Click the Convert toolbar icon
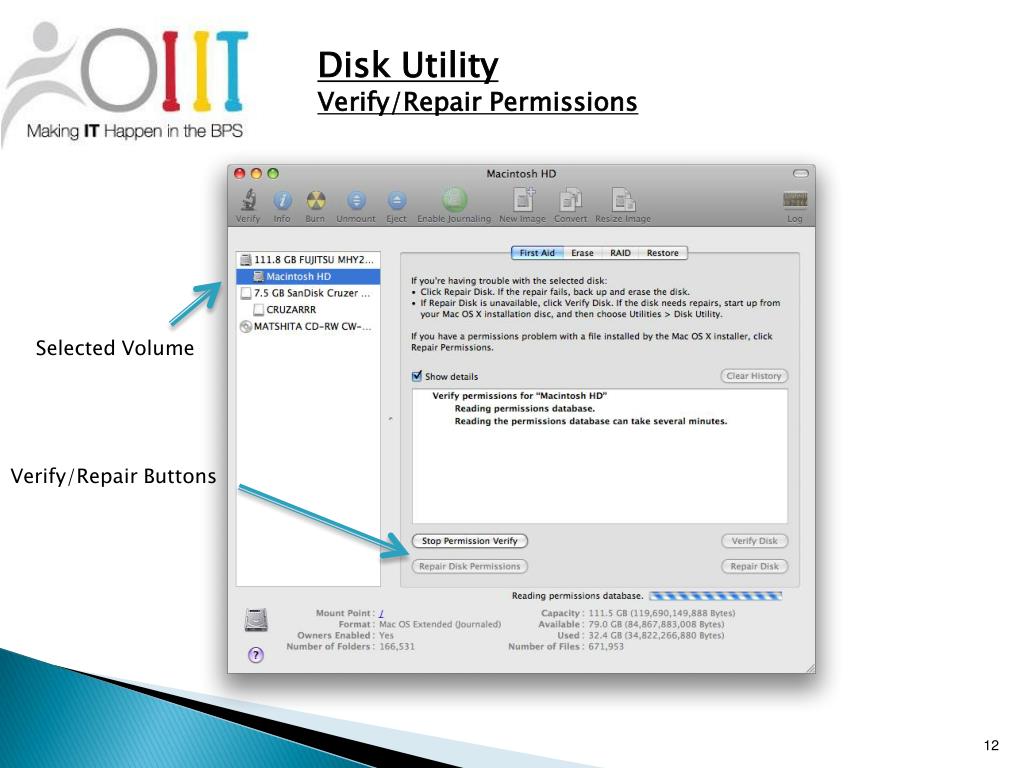The width and height of the screenshot is (1024, 768). pyautogui.click(x=571, y=199)
